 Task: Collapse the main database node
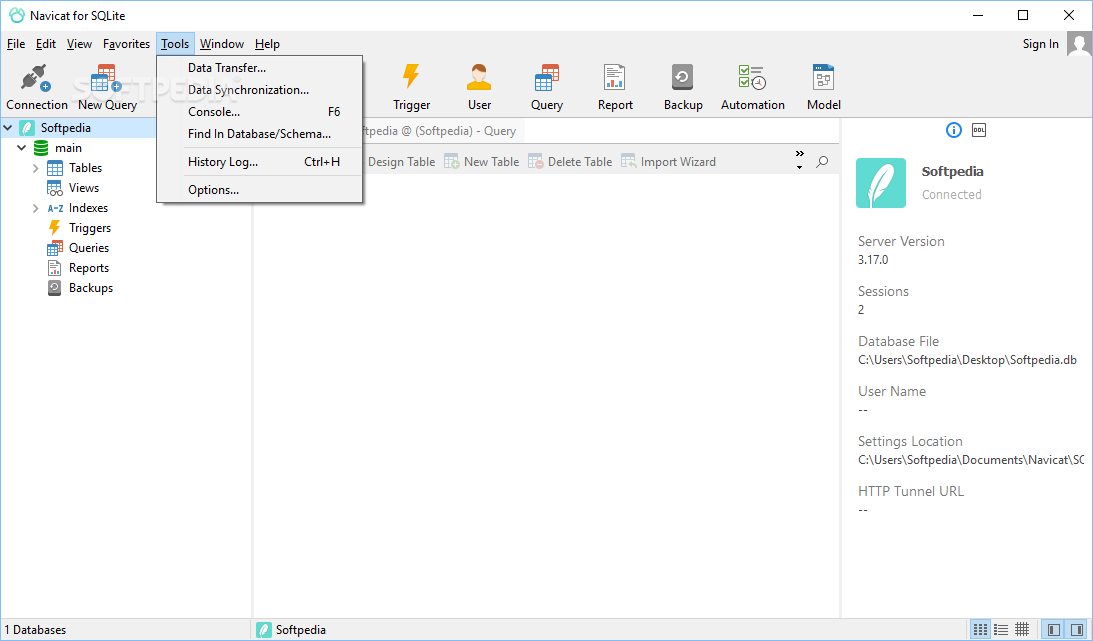[x=22, y=148]
